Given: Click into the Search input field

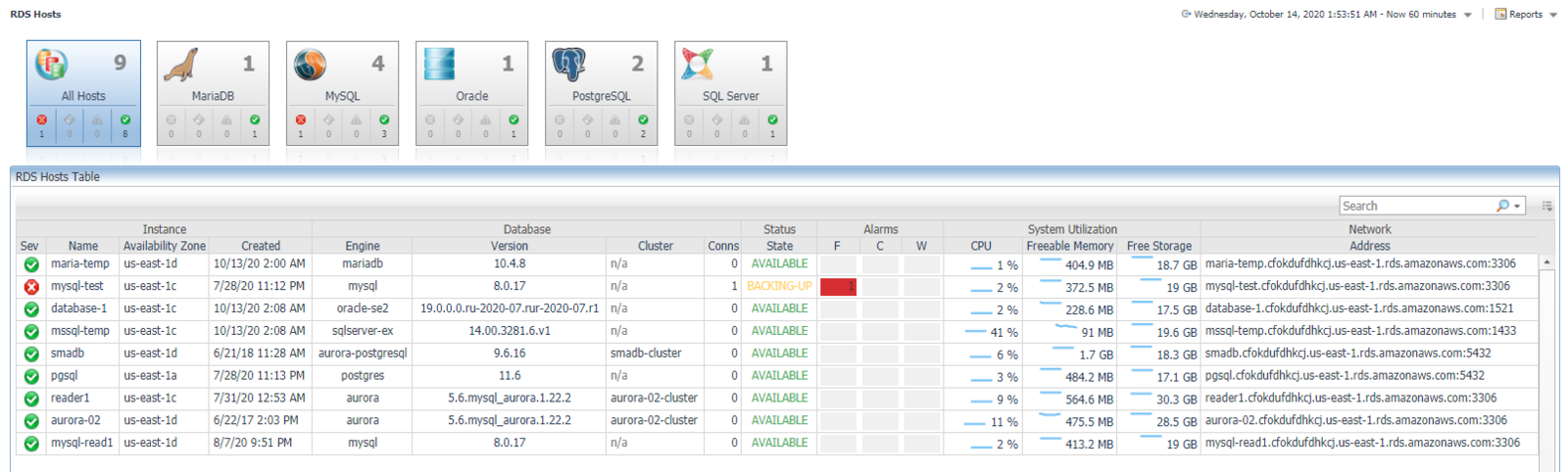Looking at the screenshot, I should tap(1416, 206).
